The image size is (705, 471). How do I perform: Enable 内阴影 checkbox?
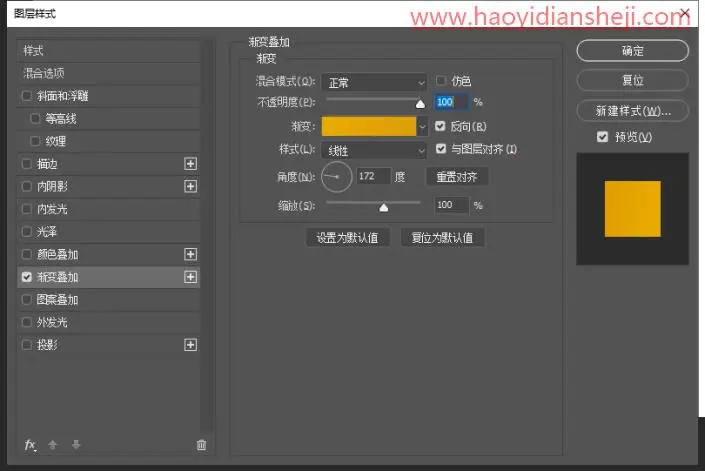point(27,186)
